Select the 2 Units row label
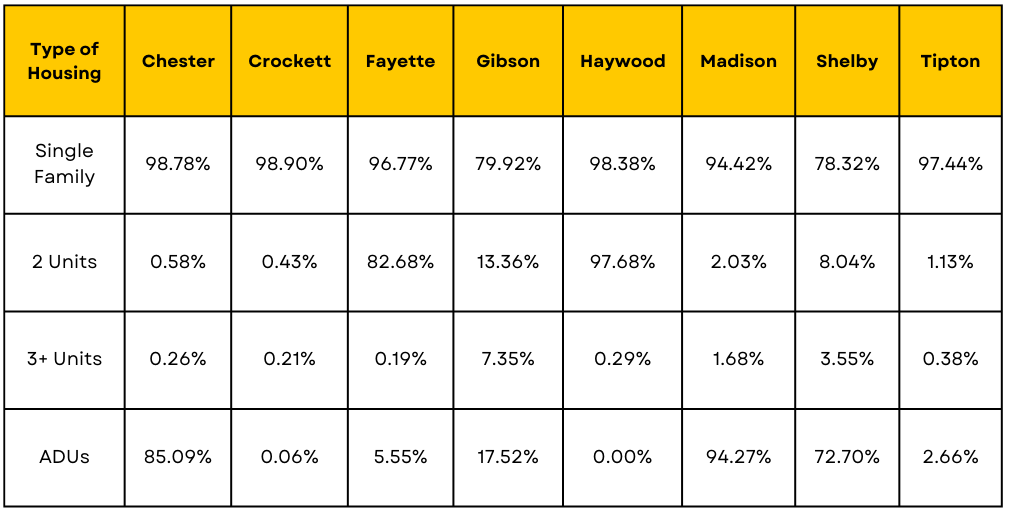 (65, 262)
